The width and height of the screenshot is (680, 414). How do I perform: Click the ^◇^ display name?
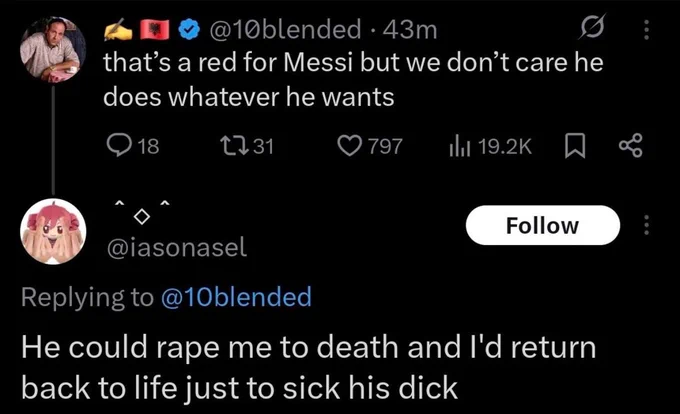pyautogui.click(x=141, y=212)
